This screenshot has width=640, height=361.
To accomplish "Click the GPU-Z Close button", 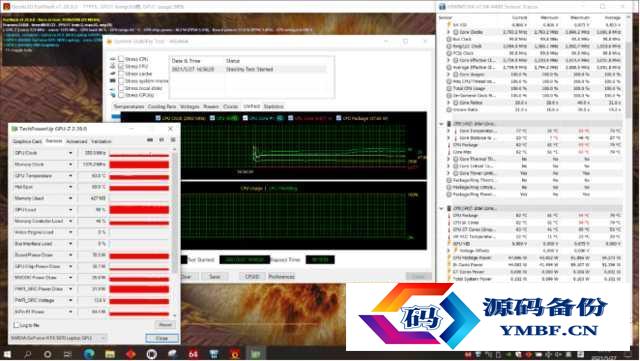I will pos(162,338).
